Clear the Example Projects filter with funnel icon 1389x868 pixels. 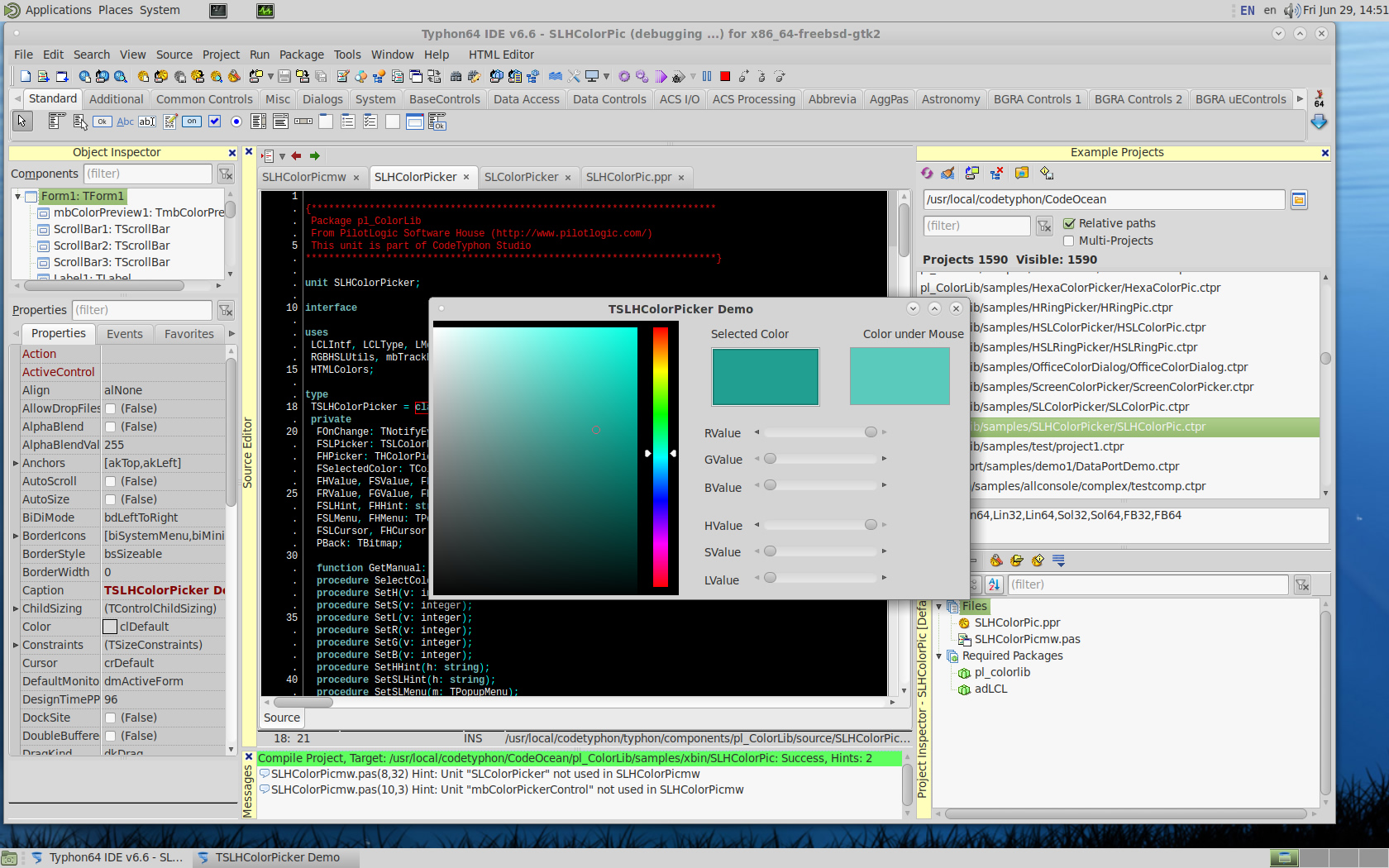coord(1044,226)
